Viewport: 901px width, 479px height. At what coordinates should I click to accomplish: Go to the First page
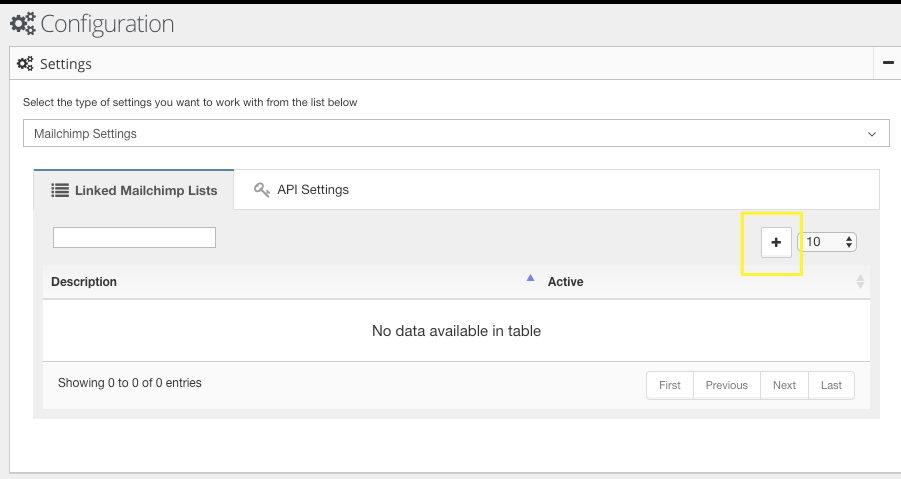coord(669,385)
